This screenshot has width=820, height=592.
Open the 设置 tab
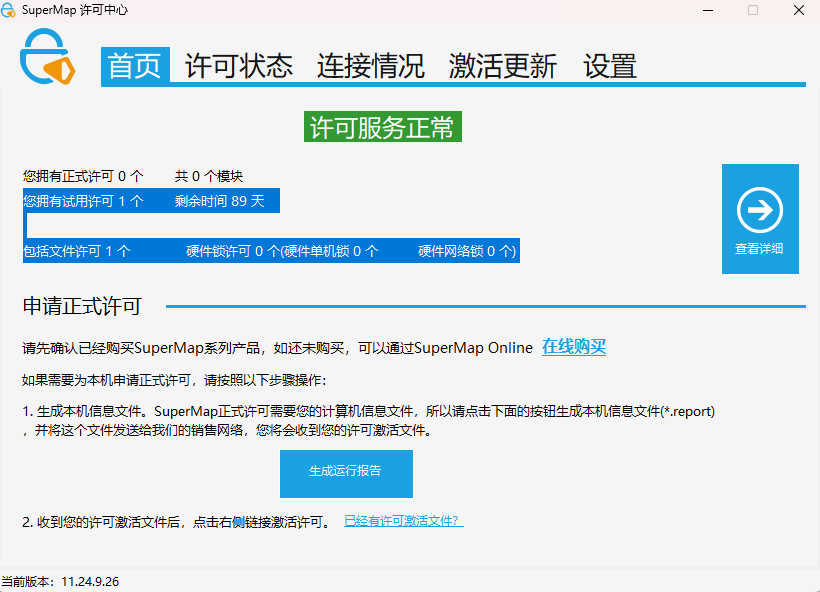click(610, 66)
